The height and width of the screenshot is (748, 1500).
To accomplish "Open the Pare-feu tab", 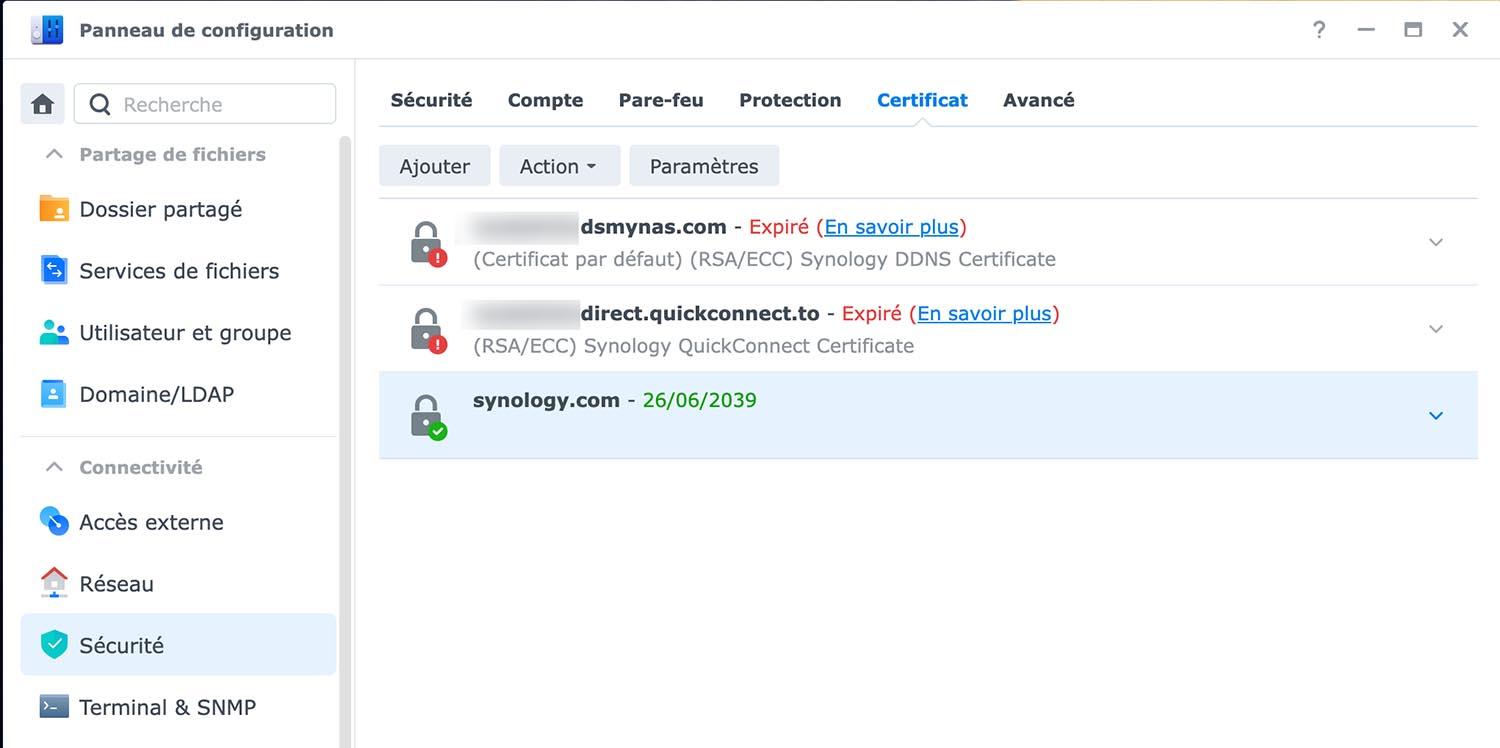I will coord(661,100).
